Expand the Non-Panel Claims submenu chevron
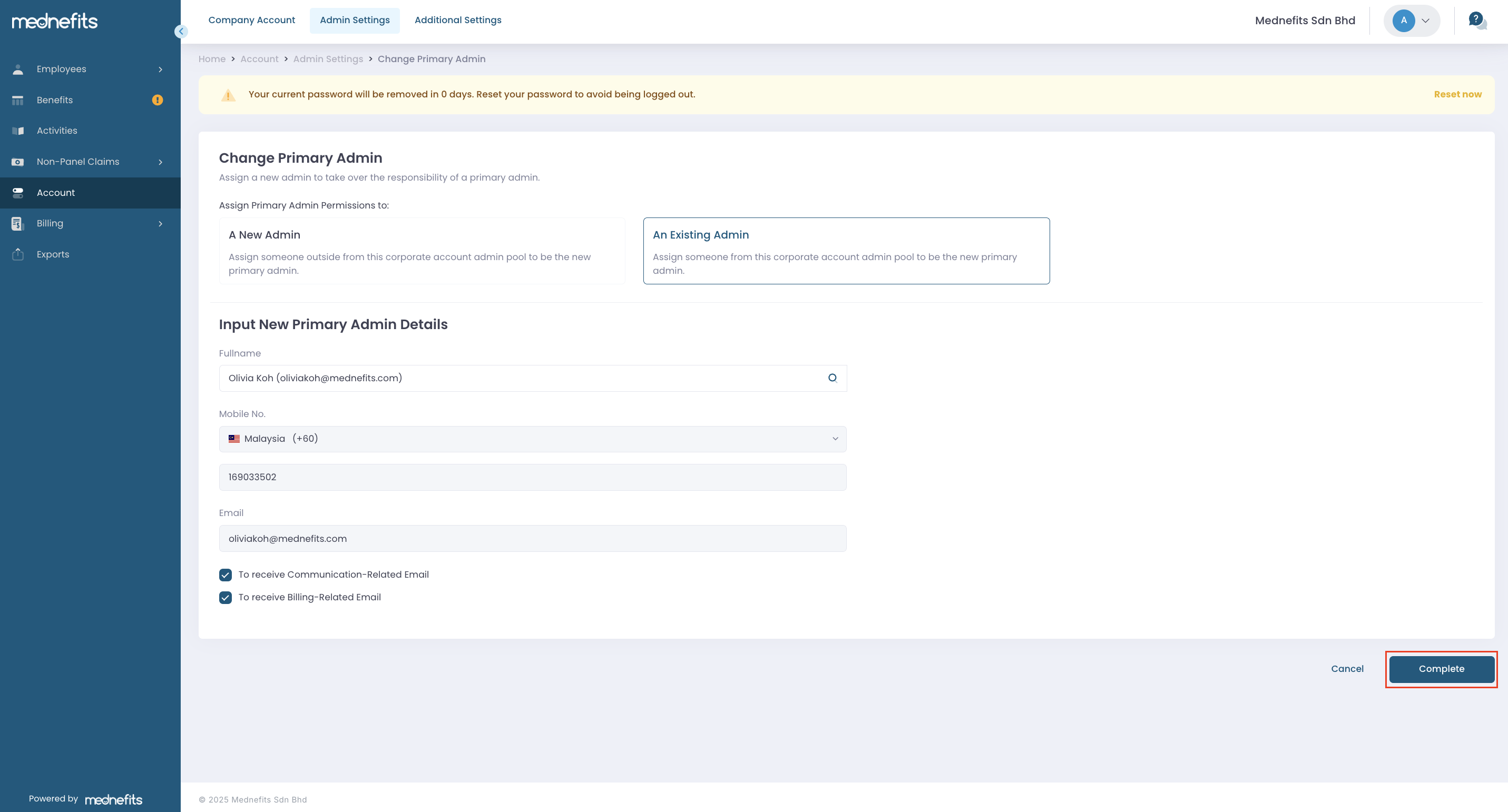The width and height of the screenshot is (1508, 812). pyautogui.click(x=160, y=162)
